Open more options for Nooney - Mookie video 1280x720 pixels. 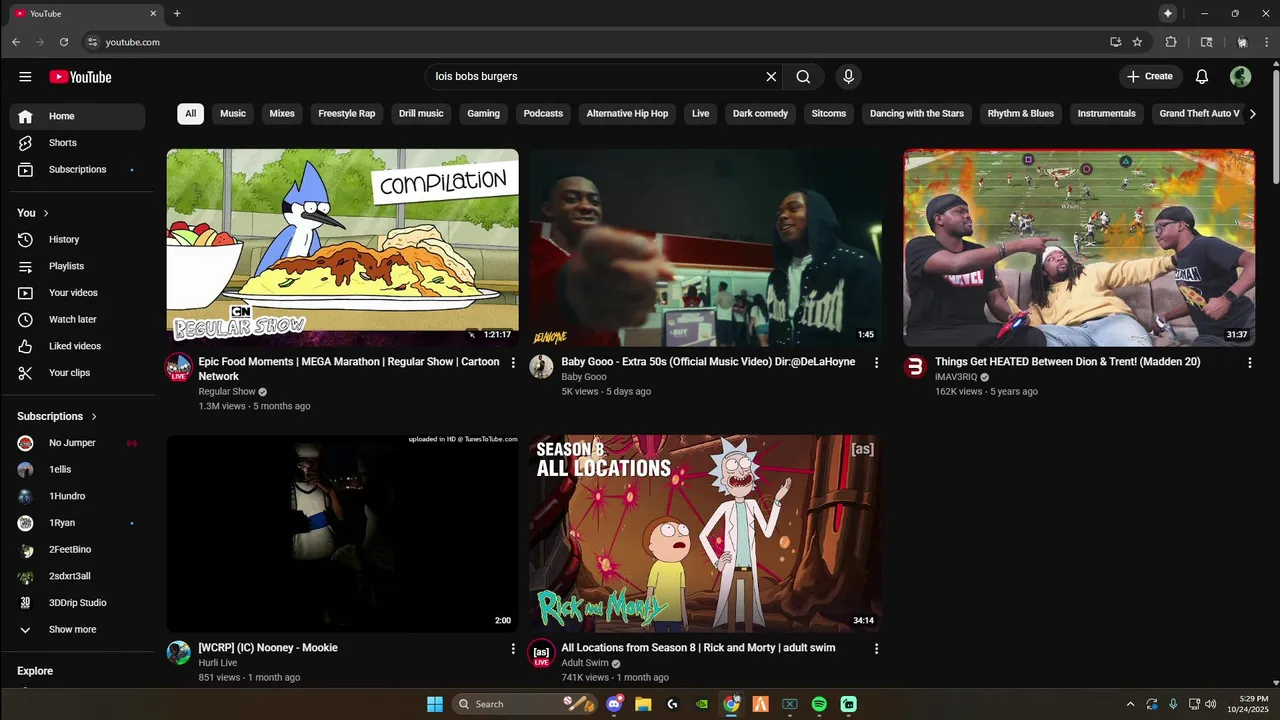tap(513, 649)
